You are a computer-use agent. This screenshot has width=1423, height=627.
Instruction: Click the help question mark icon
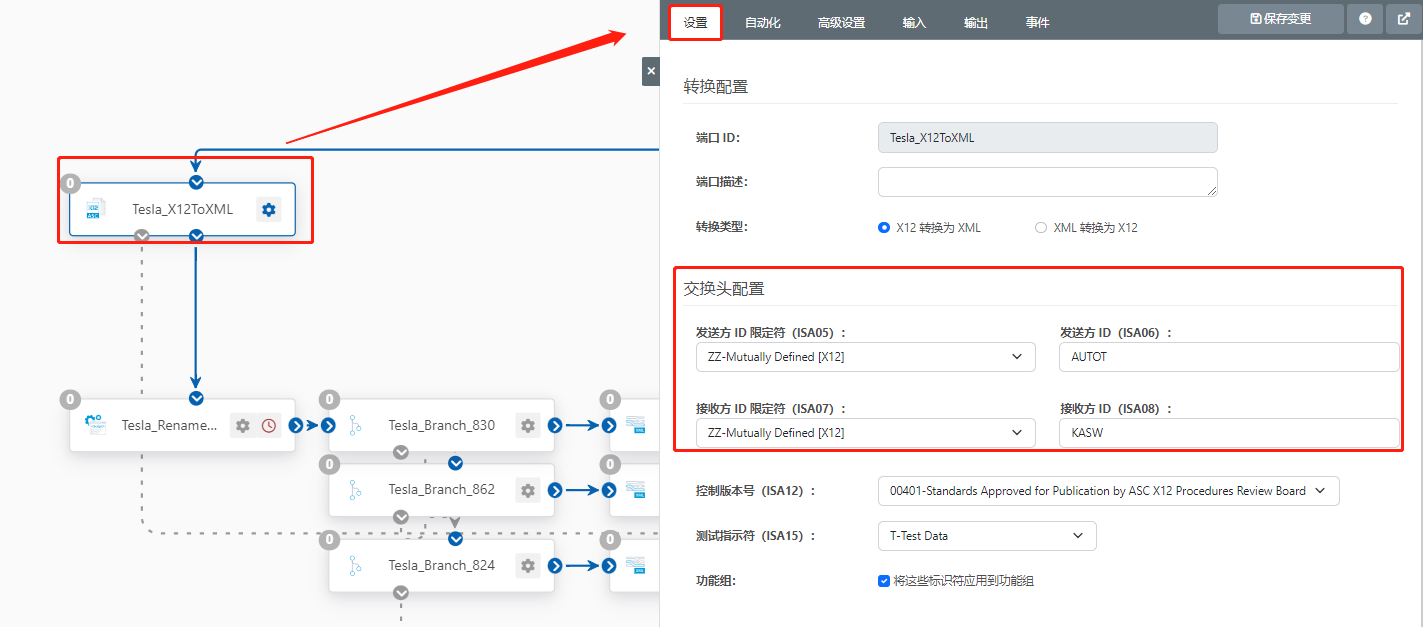[1364, 19]
